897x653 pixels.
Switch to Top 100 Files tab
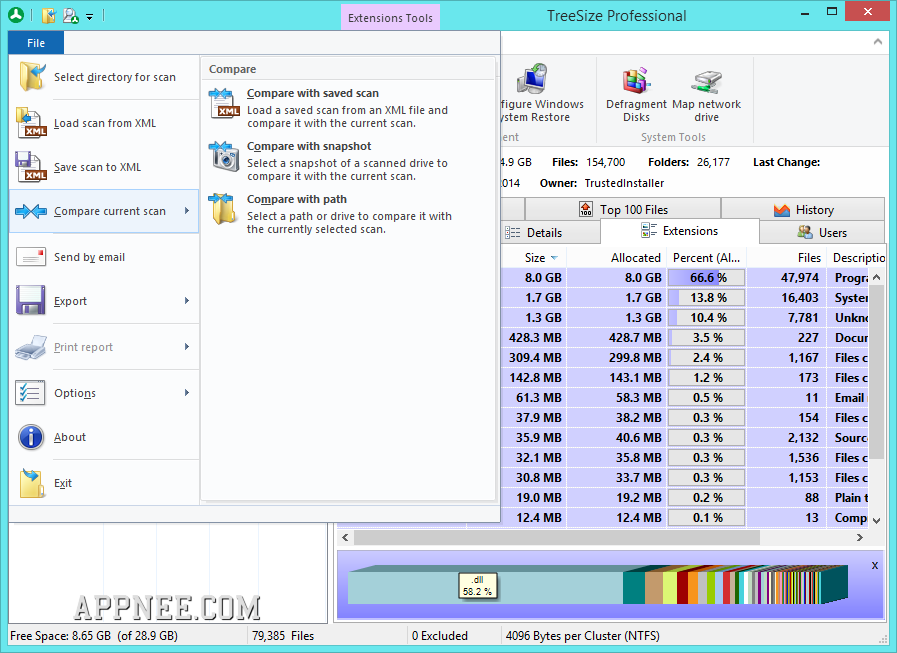click(x=623, y=209)
